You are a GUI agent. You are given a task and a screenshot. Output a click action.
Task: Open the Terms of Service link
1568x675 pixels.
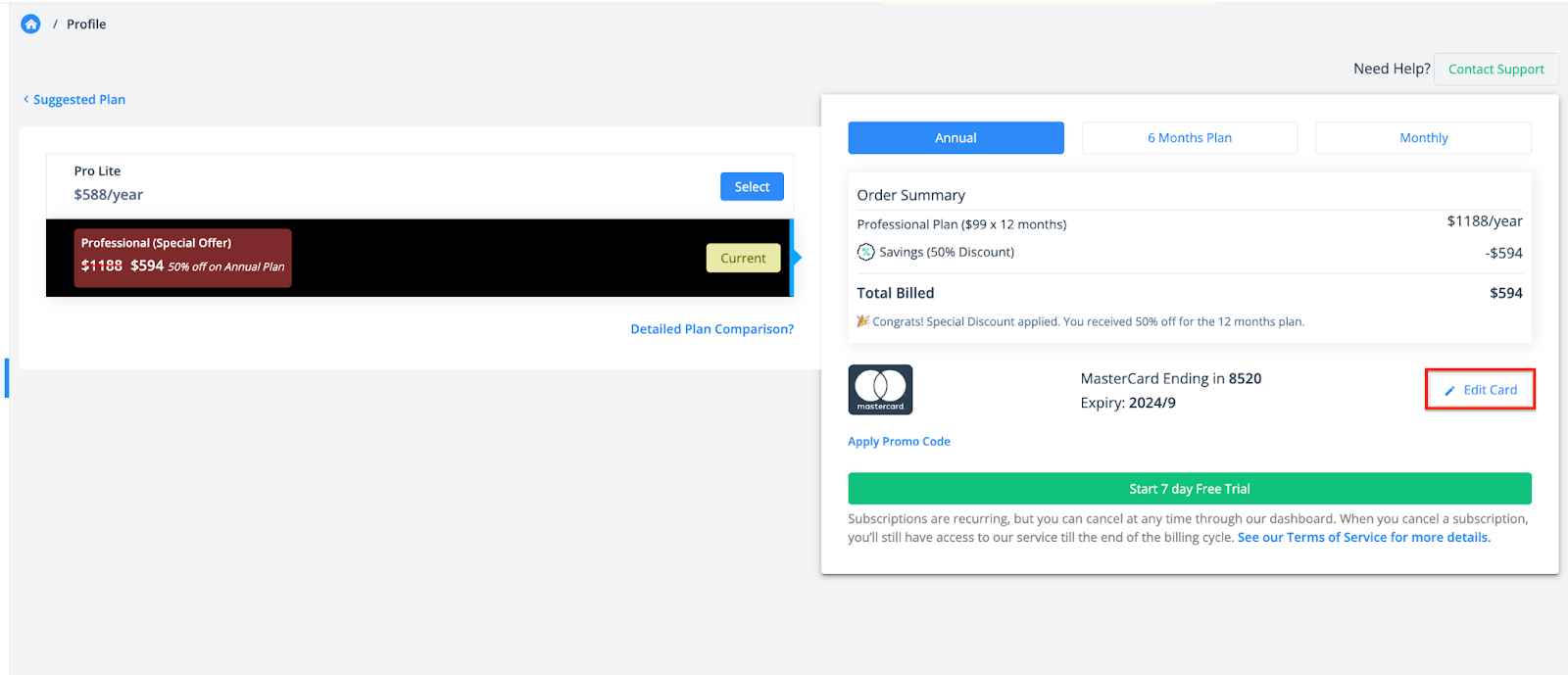(x=1363, y=537)
